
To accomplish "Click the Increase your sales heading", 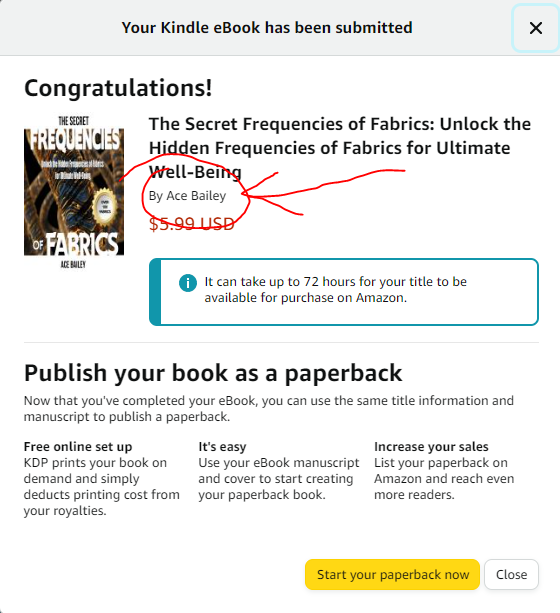I will point(431,446).
